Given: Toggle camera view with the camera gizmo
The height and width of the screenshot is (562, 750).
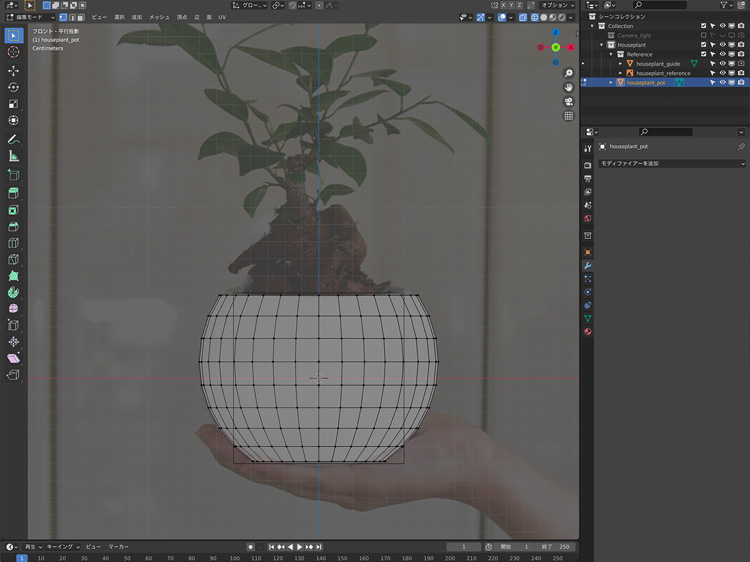Looking at the screenshot, I should (569, 101).
